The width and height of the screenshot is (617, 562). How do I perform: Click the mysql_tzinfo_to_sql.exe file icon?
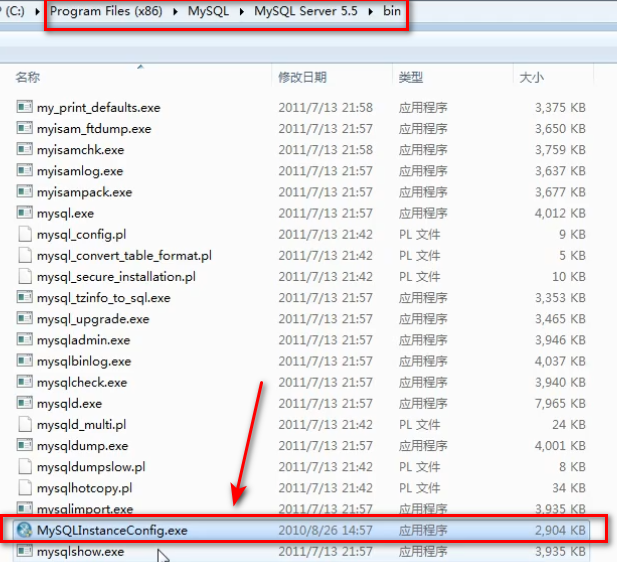click(24, 297)
